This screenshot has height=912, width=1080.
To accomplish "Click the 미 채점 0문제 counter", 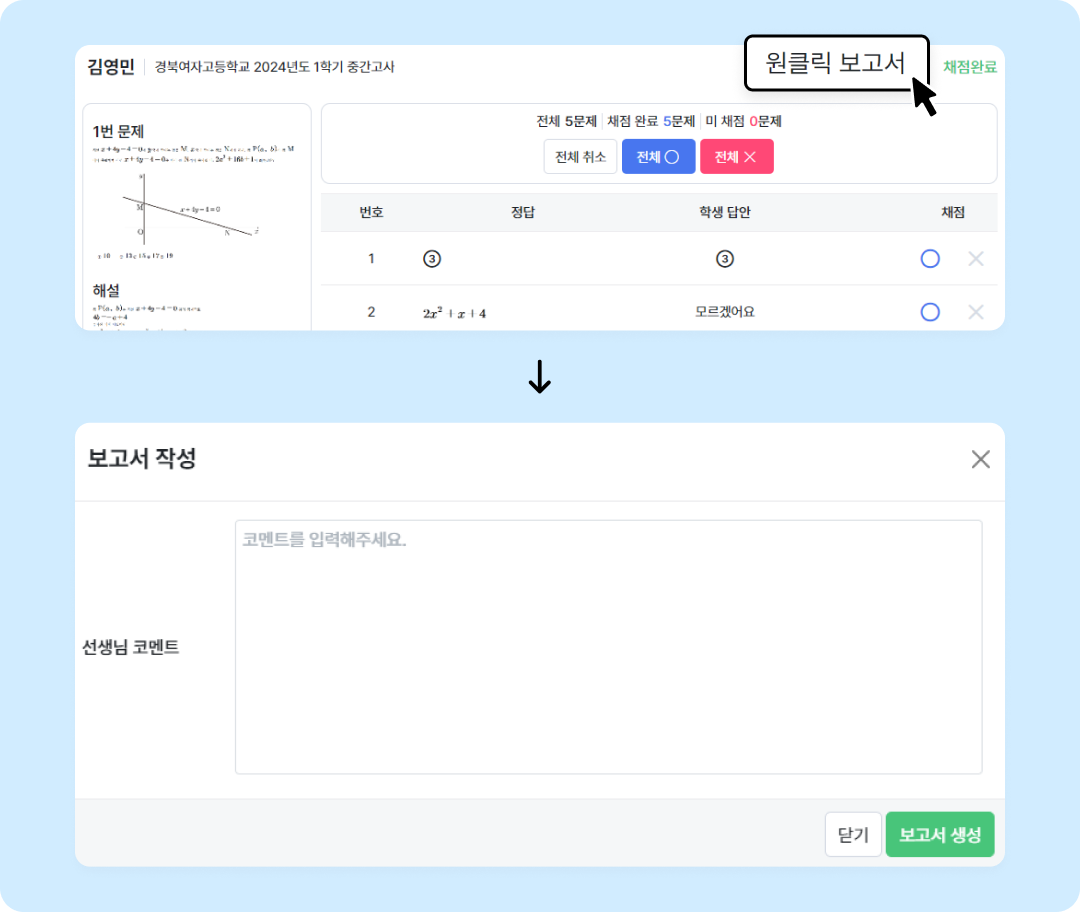I will [x=743, y=121].
